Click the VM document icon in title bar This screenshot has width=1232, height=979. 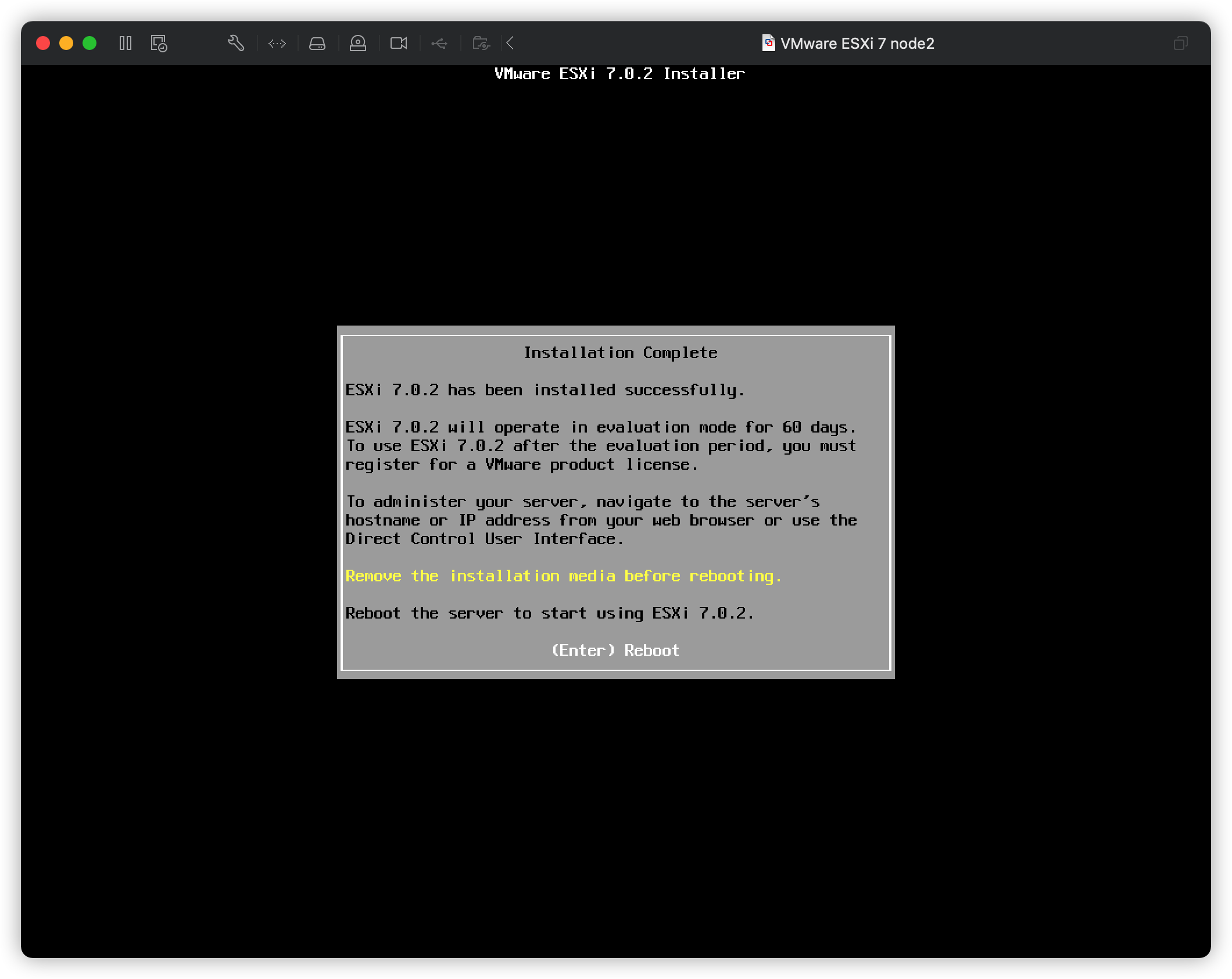coord(768,43)
